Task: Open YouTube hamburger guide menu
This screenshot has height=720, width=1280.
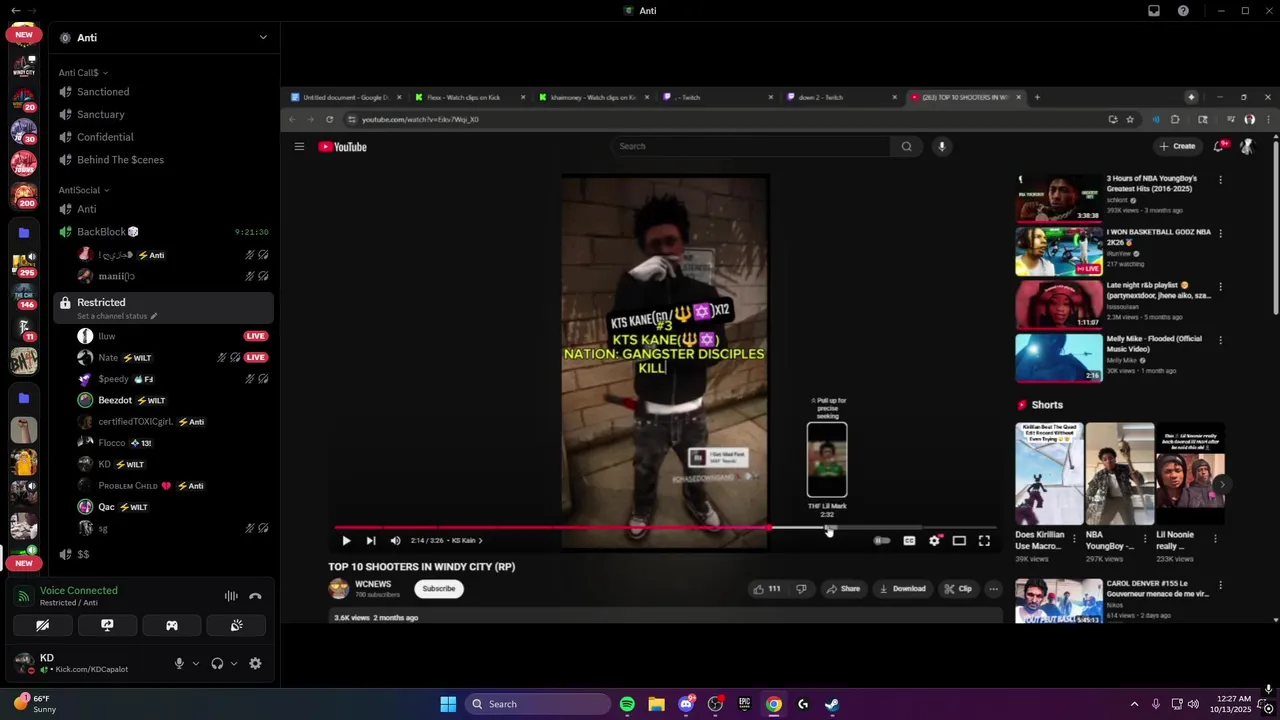Action: [x=299, y=146]
